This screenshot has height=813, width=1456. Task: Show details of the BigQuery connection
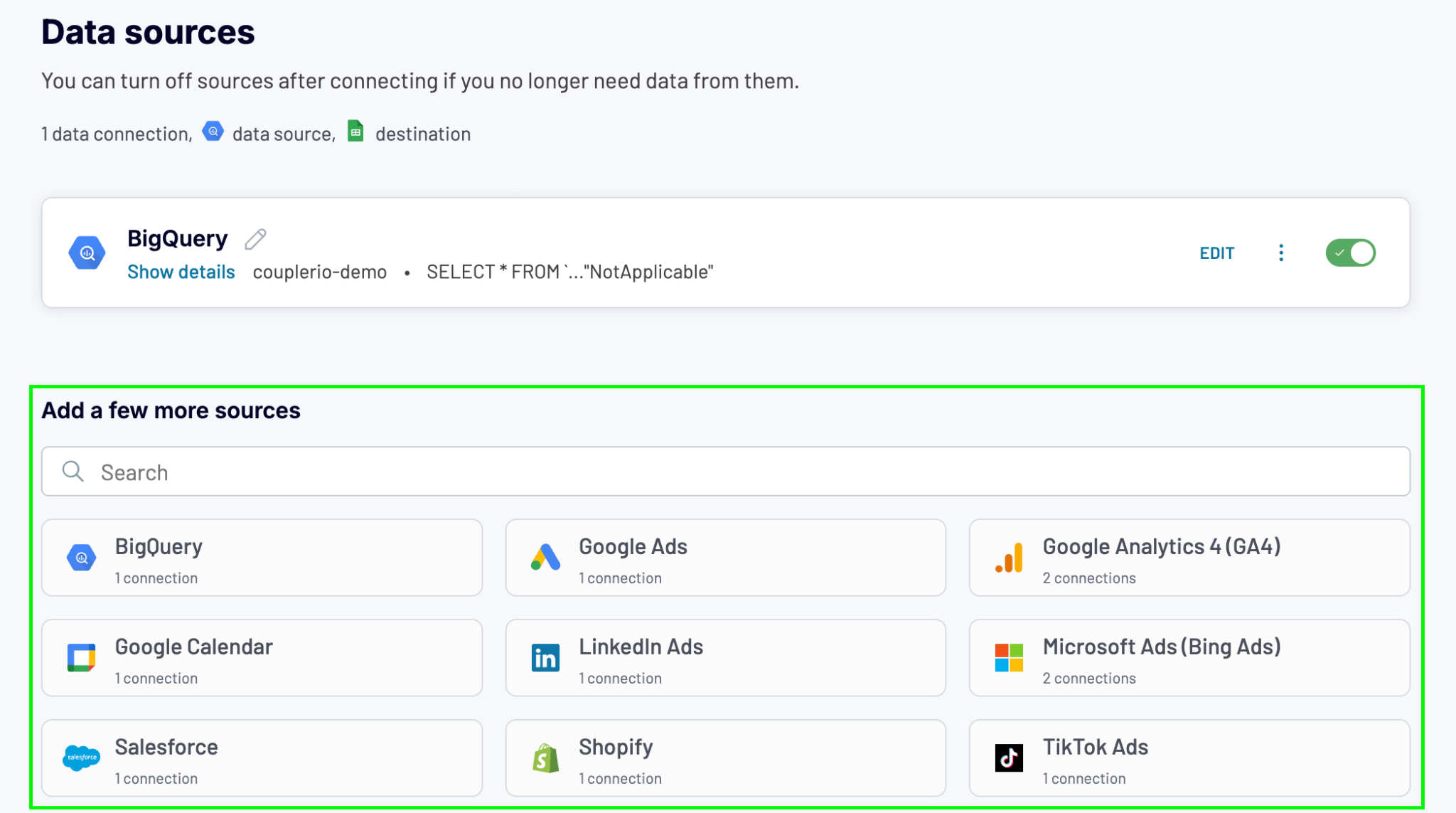tap(181, 271)
